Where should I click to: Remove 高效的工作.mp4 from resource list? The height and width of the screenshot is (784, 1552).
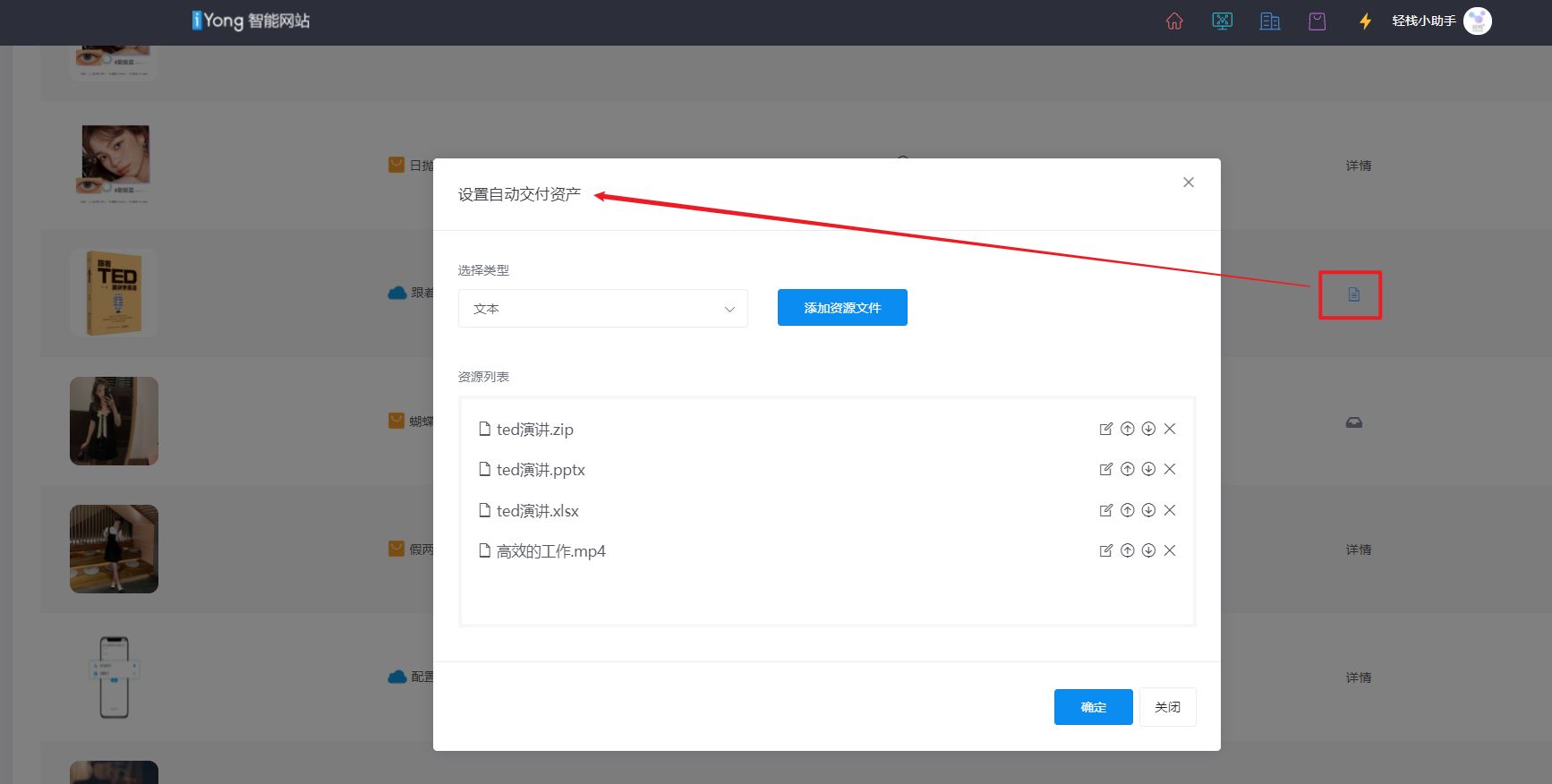(1170, 550)
